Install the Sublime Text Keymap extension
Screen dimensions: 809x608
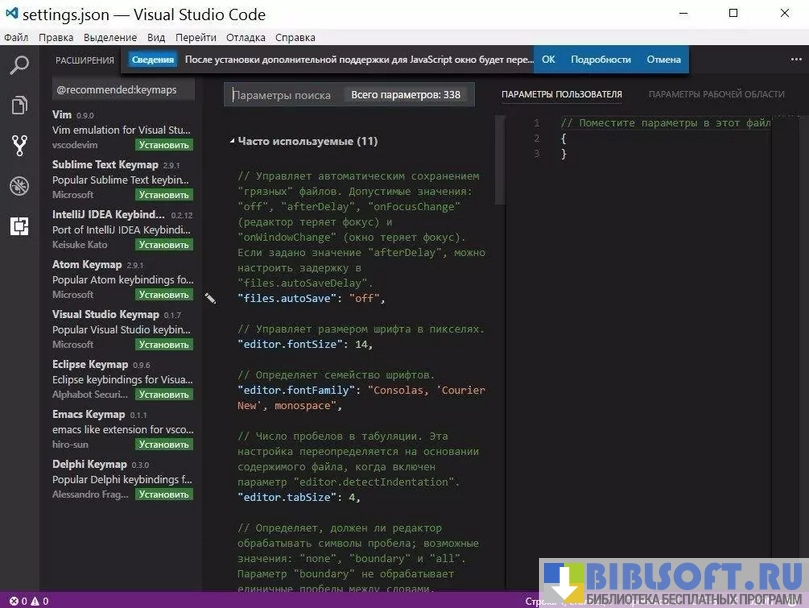point(164,195)
